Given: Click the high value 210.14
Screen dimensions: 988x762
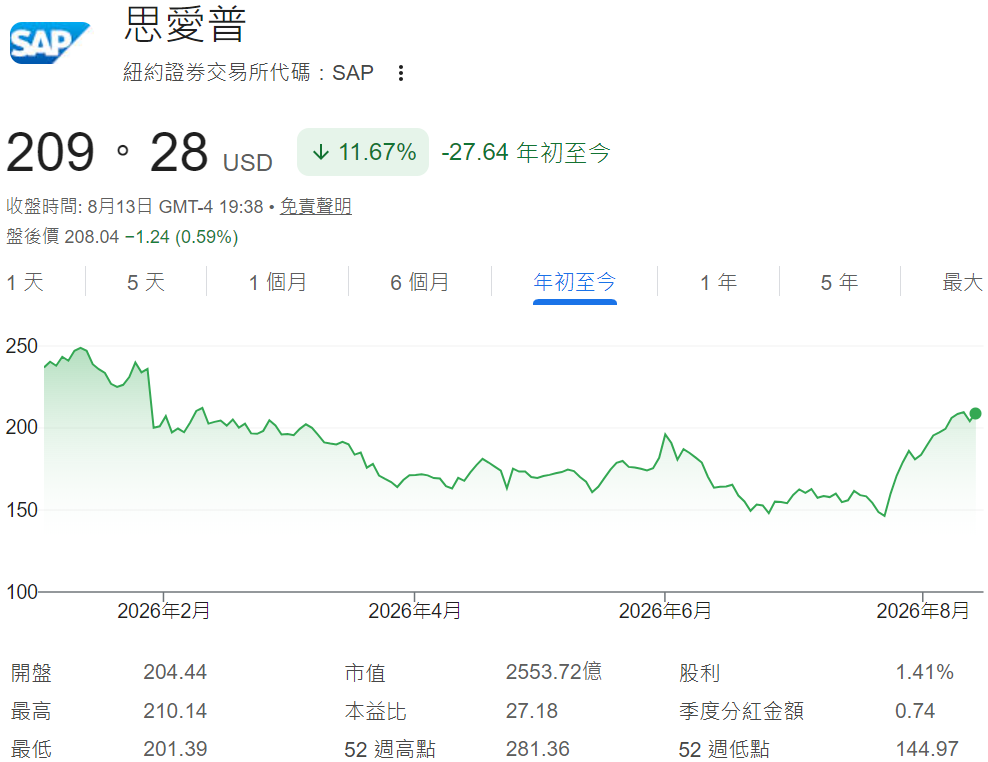Looking at the screenshot, I should [175, 711].
